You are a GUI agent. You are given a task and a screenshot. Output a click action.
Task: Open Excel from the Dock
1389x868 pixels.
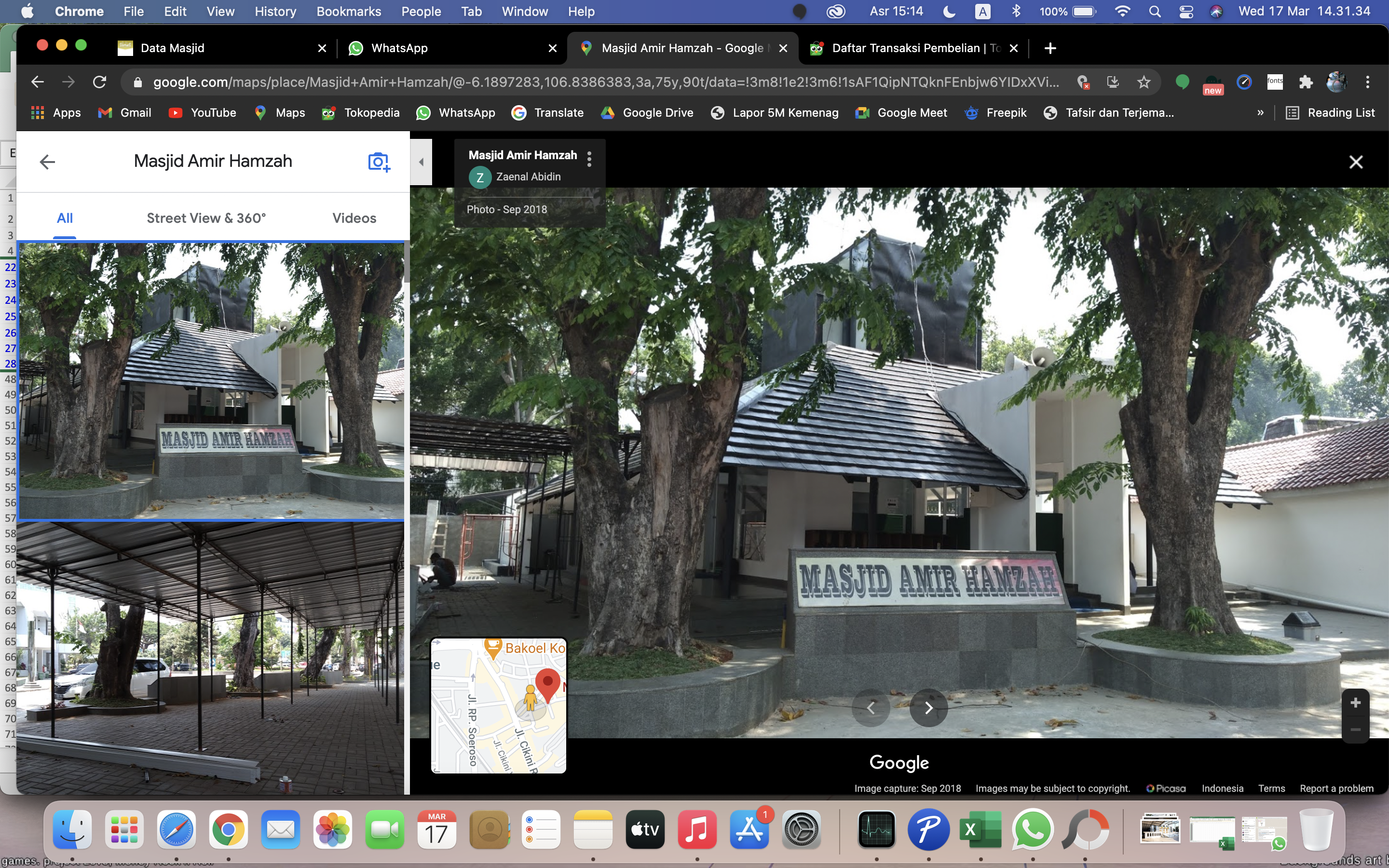(980, 829)
